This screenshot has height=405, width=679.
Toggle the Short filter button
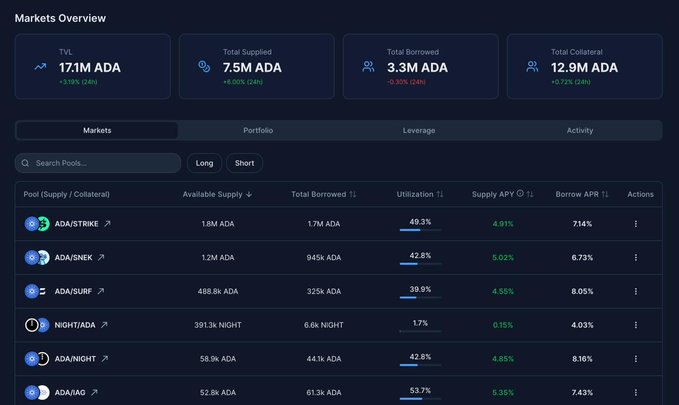[x=244, y=163]
